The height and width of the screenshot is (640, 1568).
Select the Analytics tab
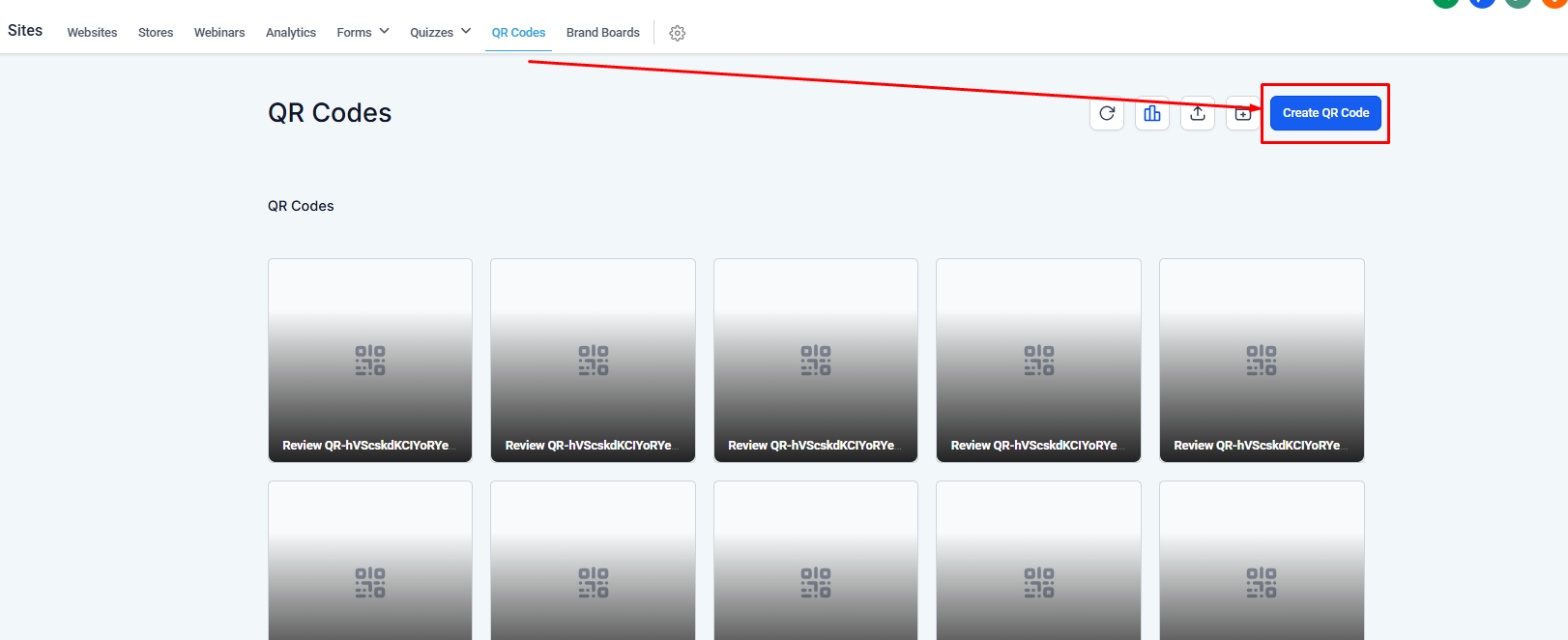[291, 32]
